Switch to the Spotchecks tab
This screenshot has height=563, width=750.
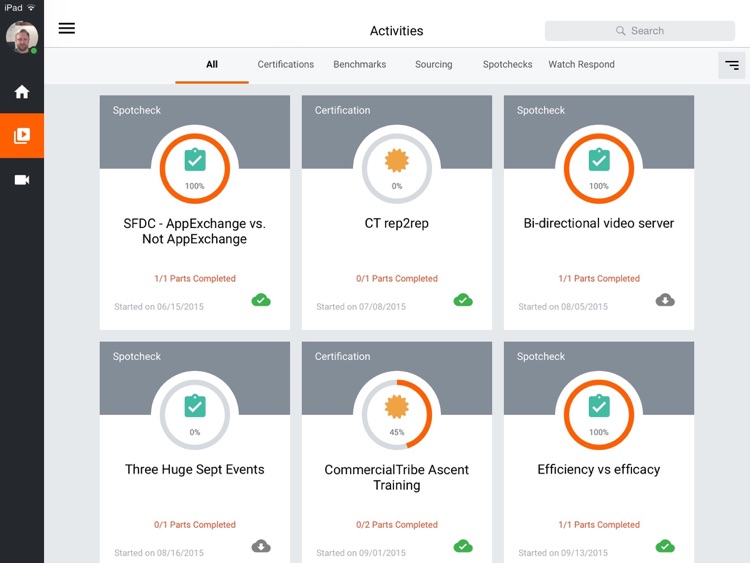point(507,64)
